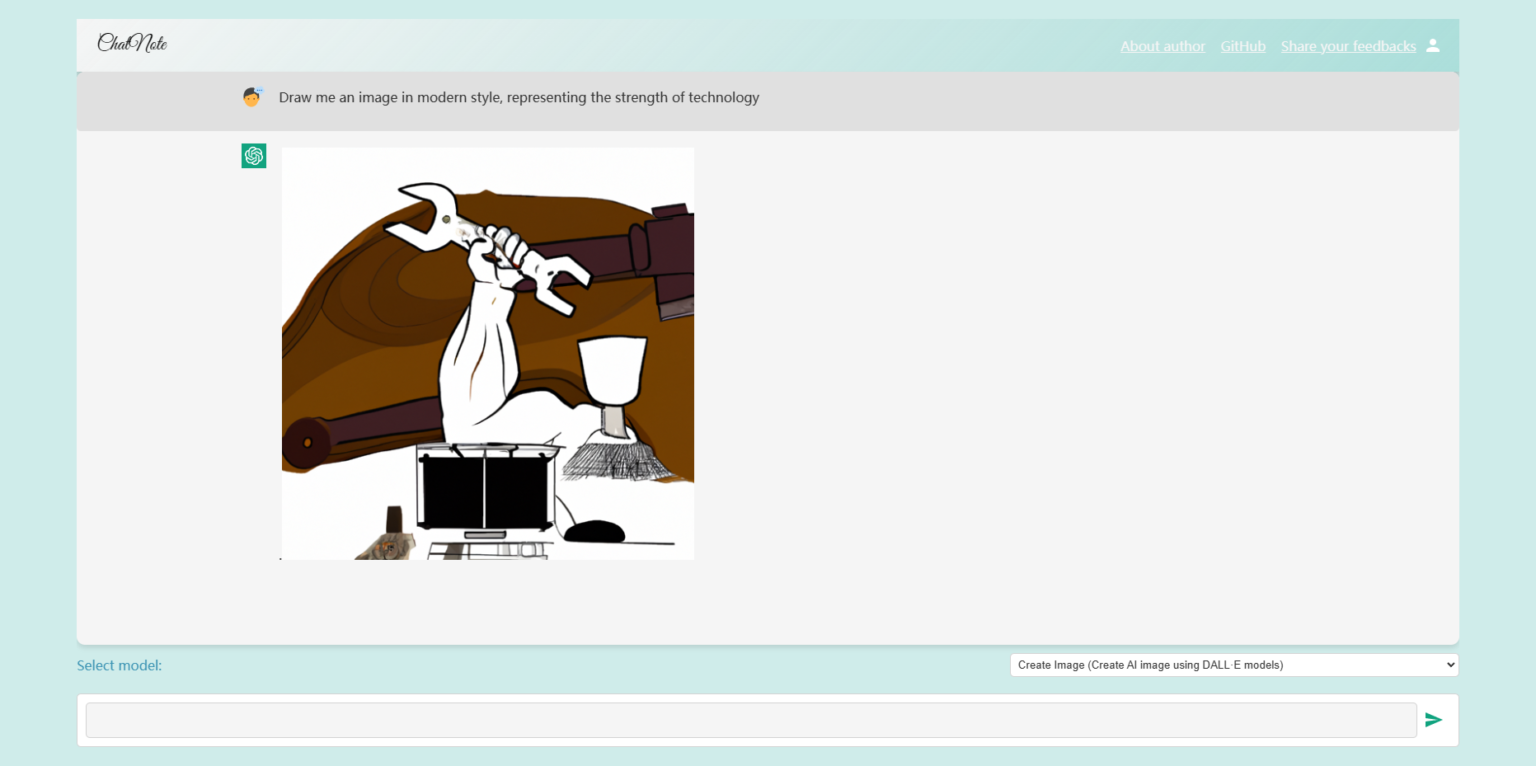Click the "Select model:" label

(119, 665)
